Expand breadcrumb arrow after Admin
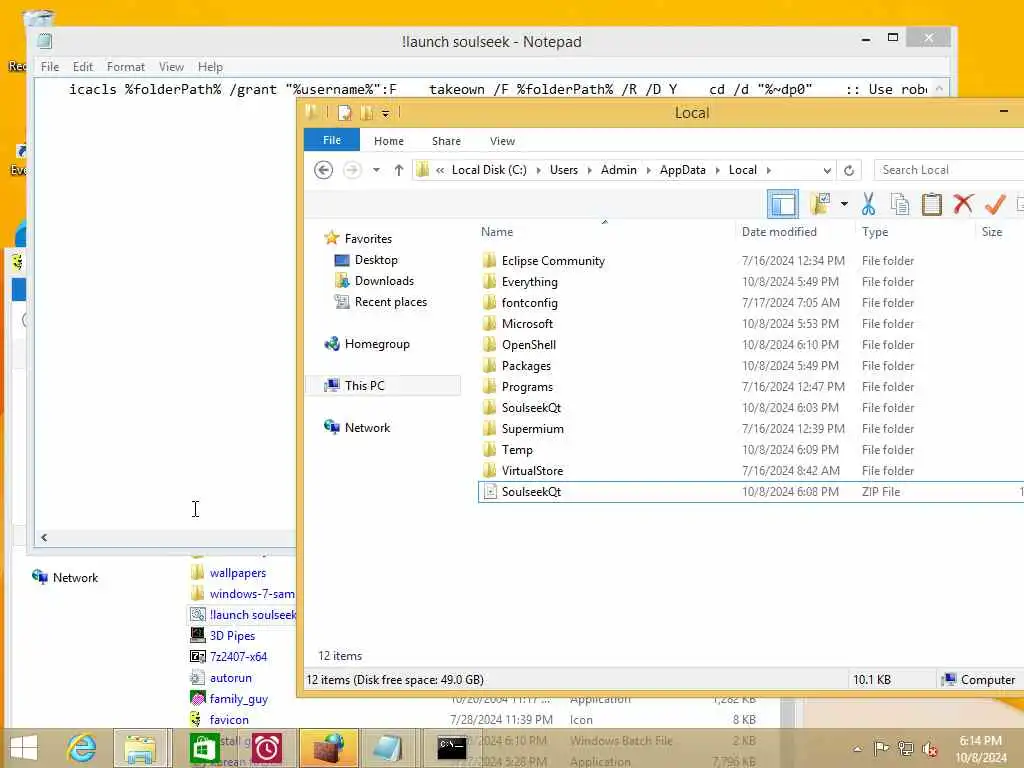The image size is (1024, 768). tap(648, 170)
